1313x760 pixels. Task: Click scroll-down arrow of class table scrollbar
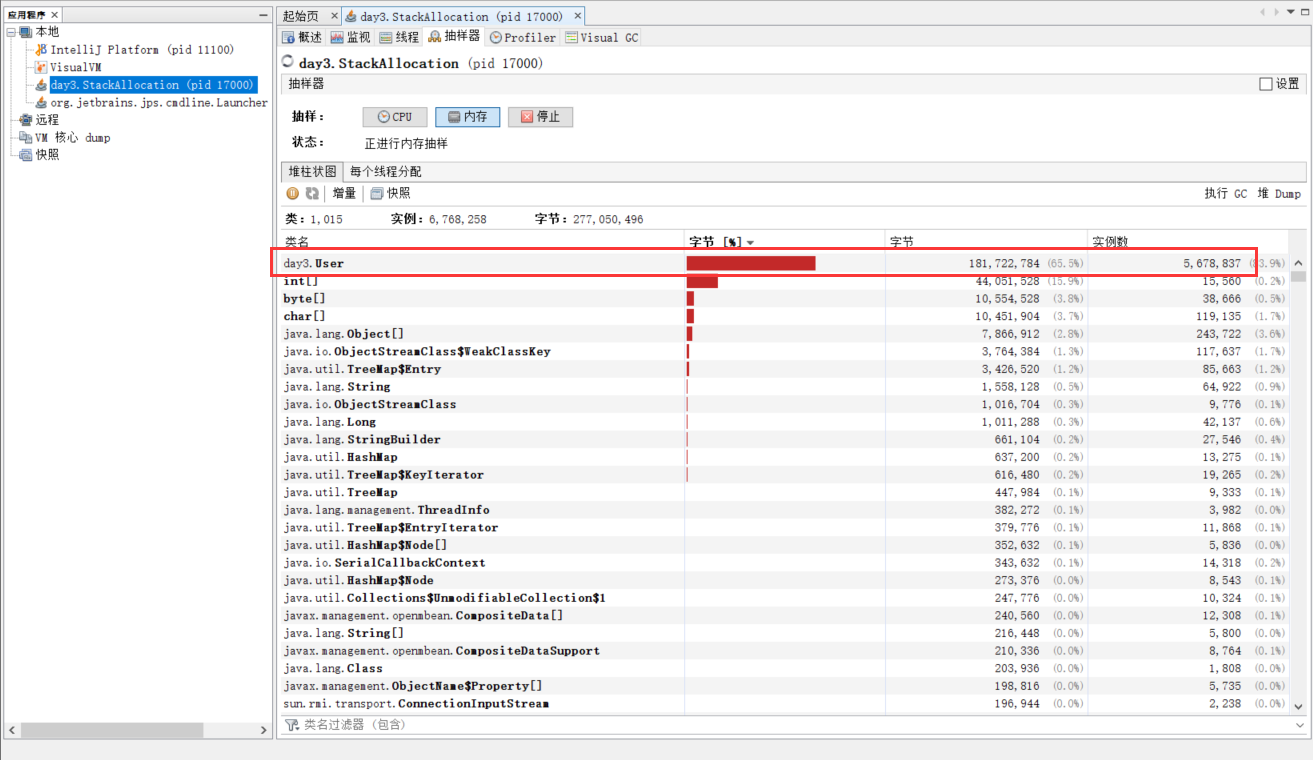pyautogui.click(x=1299, y=705)
